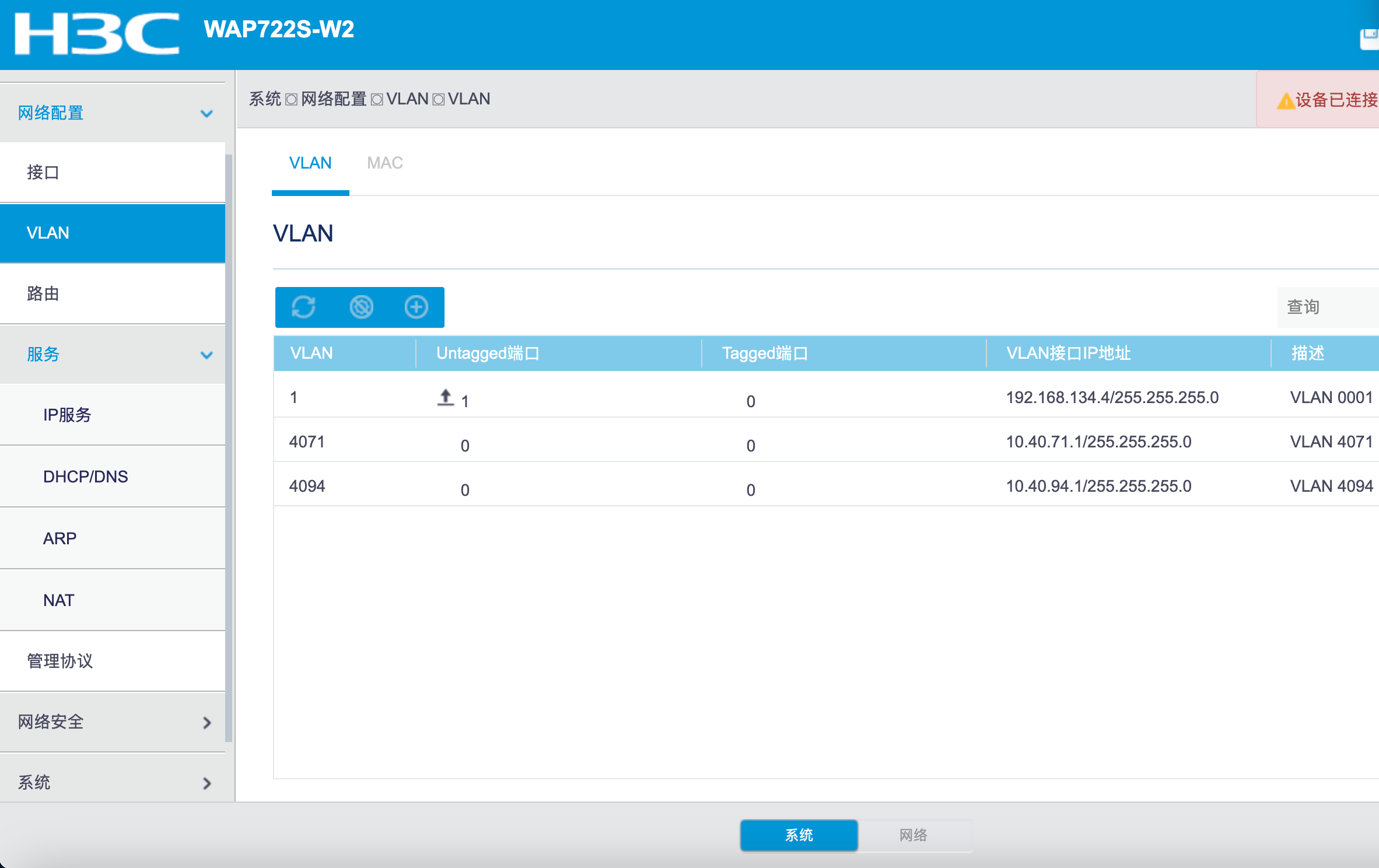Click the add VLAN plus icon
The image size is (1379, 868).
click(416, 307)
